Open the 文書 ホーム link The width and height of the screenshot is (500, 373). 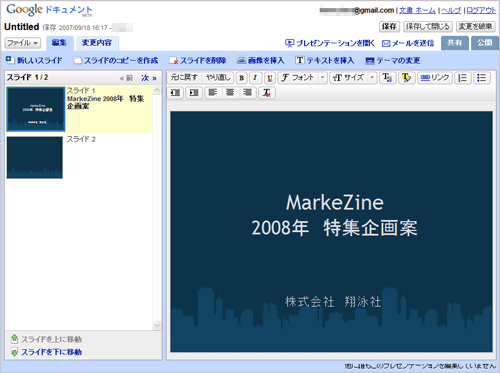click(417, 10)
